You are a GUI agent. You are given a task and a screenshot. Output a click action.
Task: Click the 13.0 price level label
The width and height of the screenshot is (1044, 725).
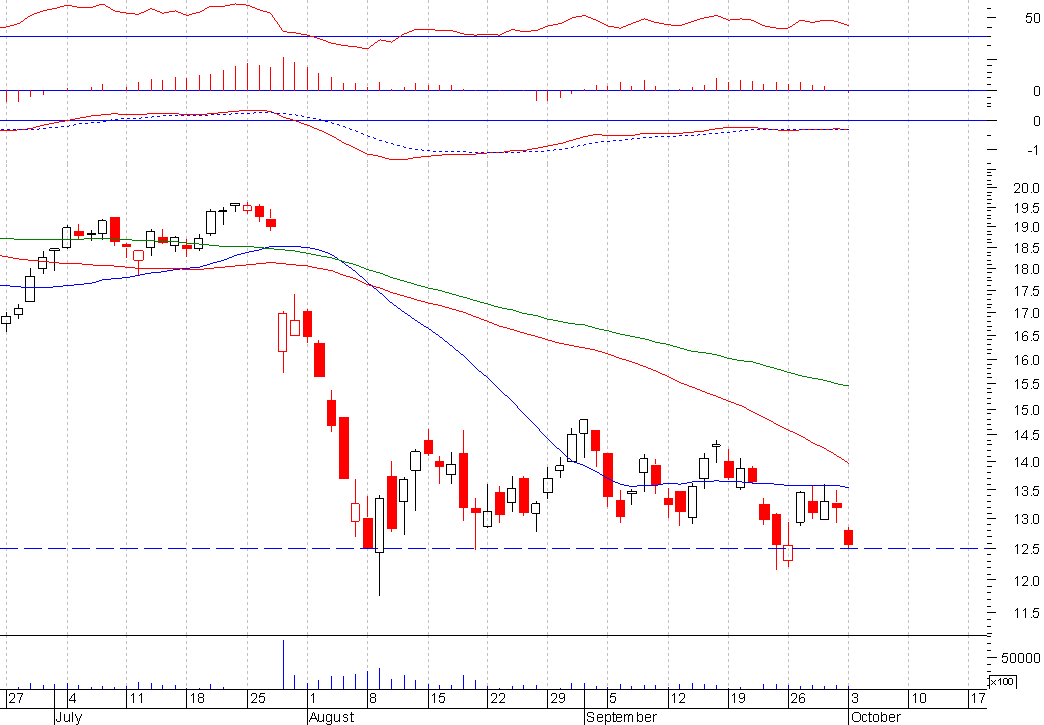pyautogui.click(x=1026, y=519)
